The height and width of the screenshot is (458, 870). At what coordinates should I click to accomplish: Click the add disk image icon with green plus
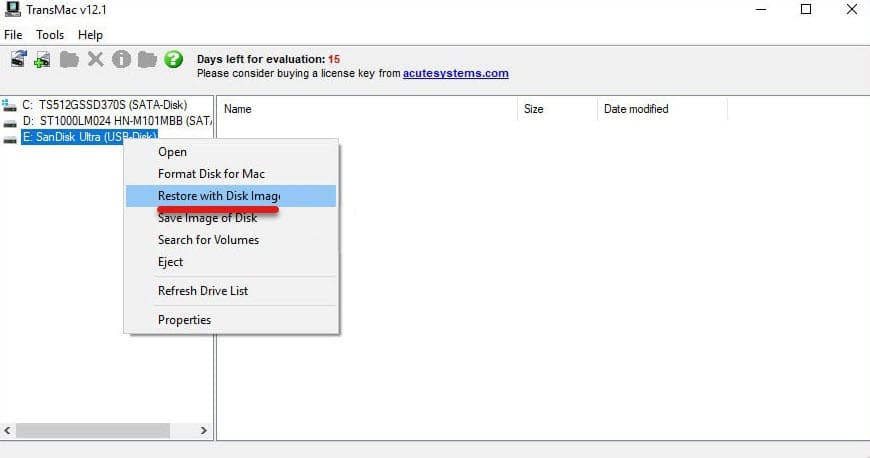[x=42, y=59]
